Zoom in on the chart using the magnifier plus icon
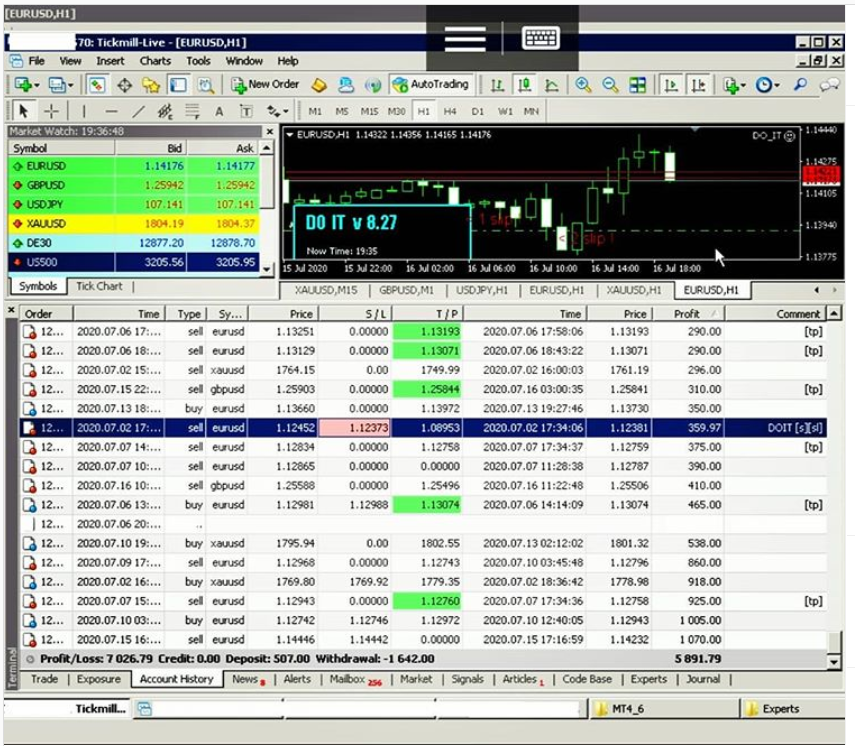The height and width of the screenshot is (746, 855). [582, 85]
